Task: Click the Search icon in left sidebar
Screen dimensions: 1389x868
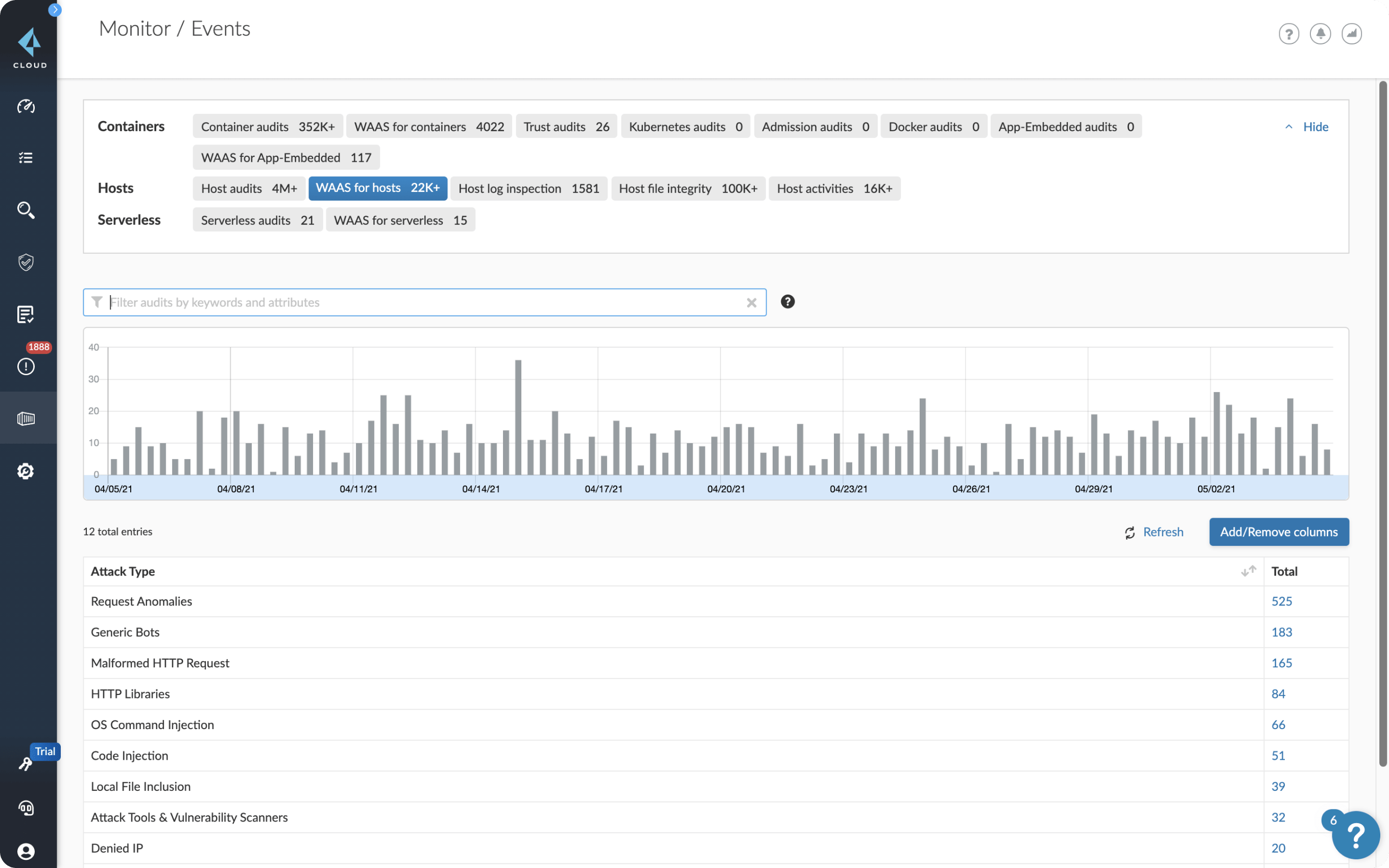Action: click(26, 209)
